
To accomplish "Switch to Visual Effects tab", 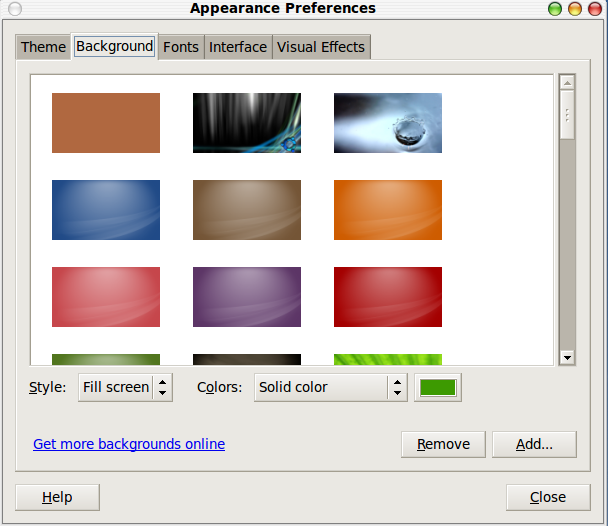I will click(321, 47).
